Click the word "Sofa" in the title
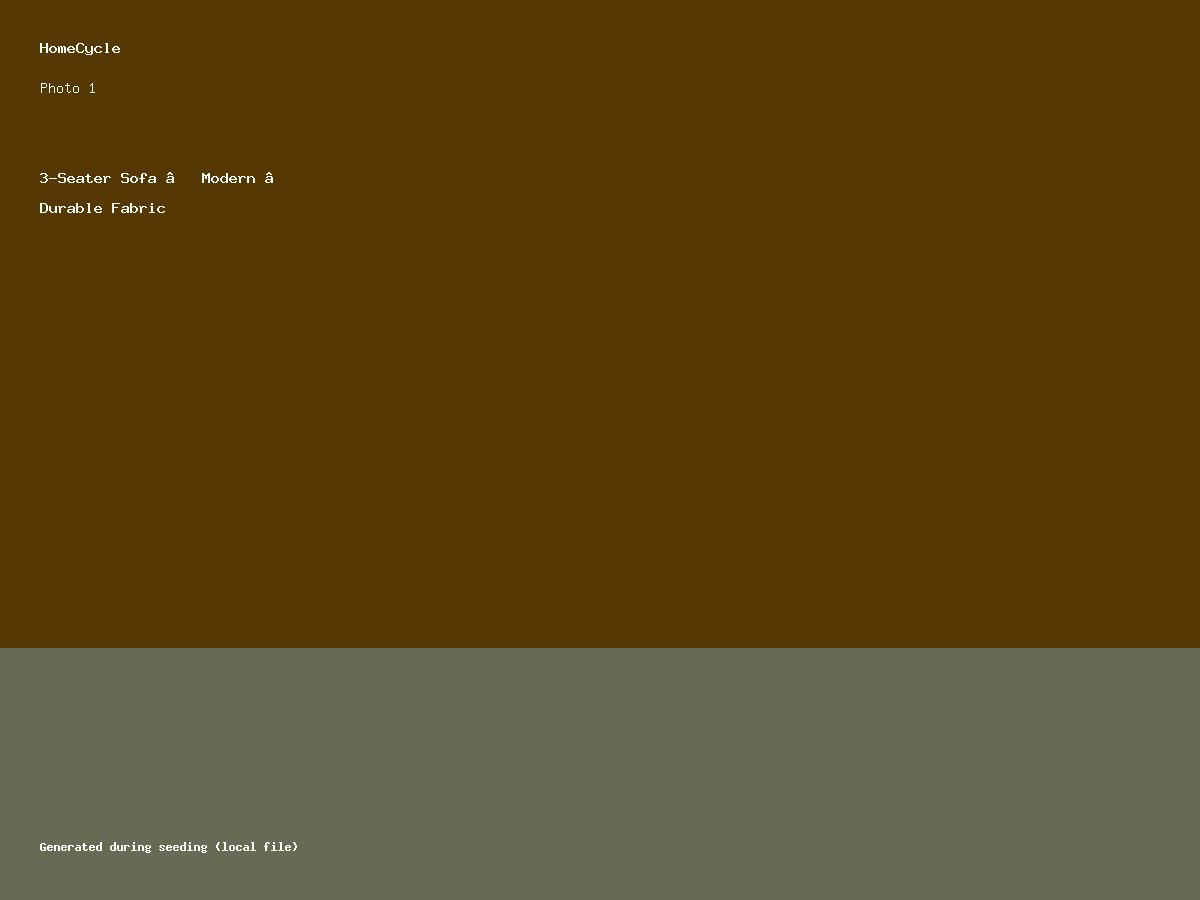The width and height of the screenshot is (1200, 900). pyautogui.click(x=138, y=178)
